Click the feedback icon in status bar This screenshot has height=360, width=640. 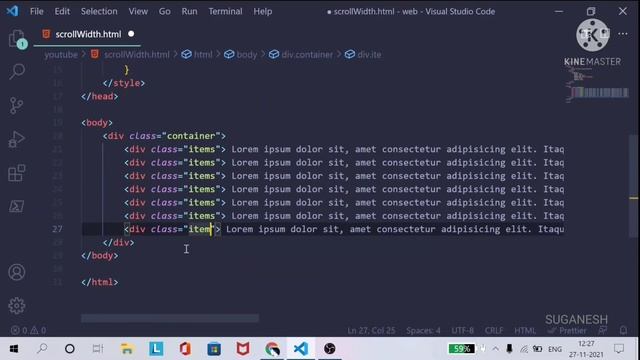coord(602,330)
